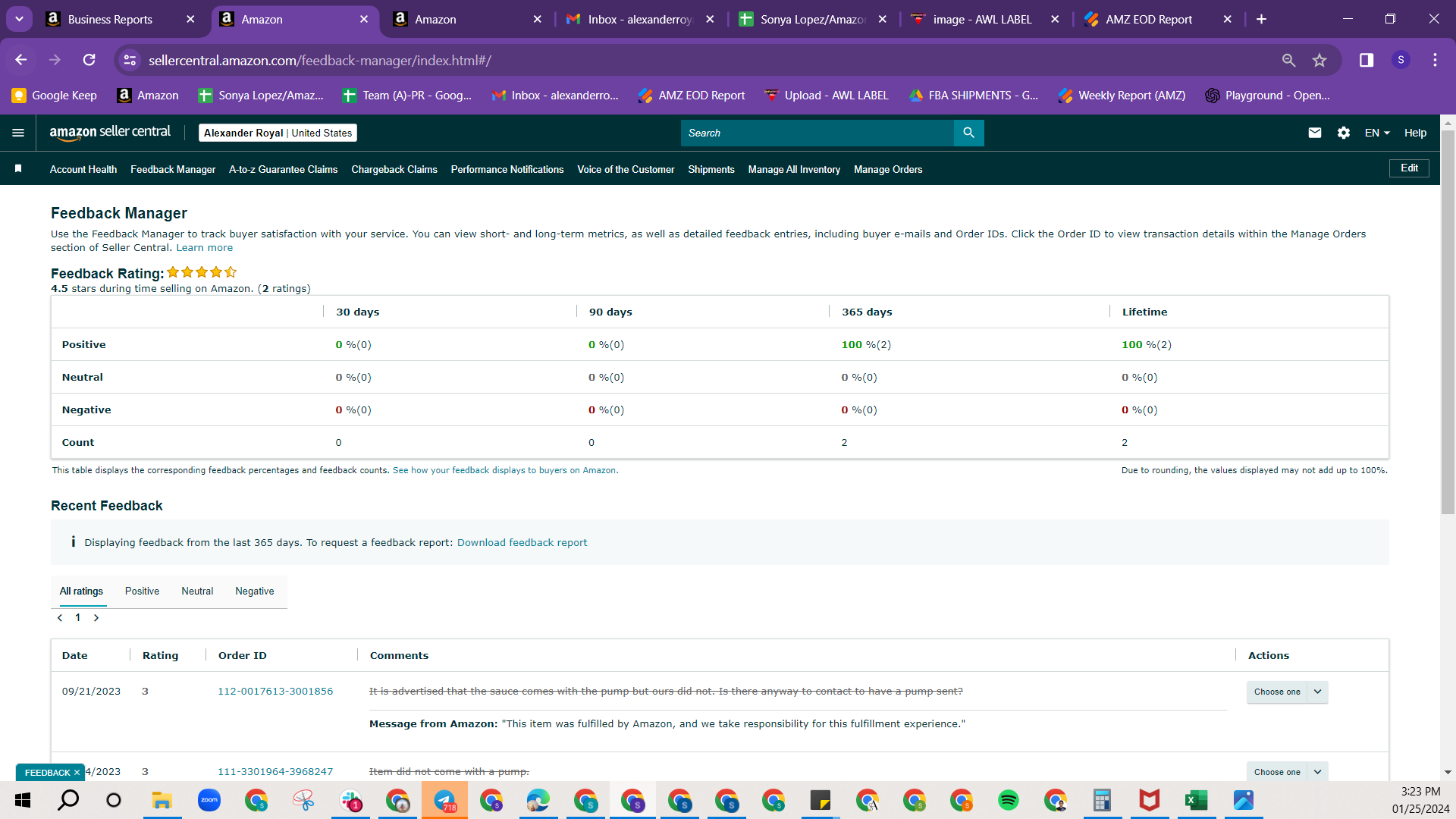The image size is (1456, 819).
Task: Click the bookmark flag icon in navigation bar
Action: point(18,168)
